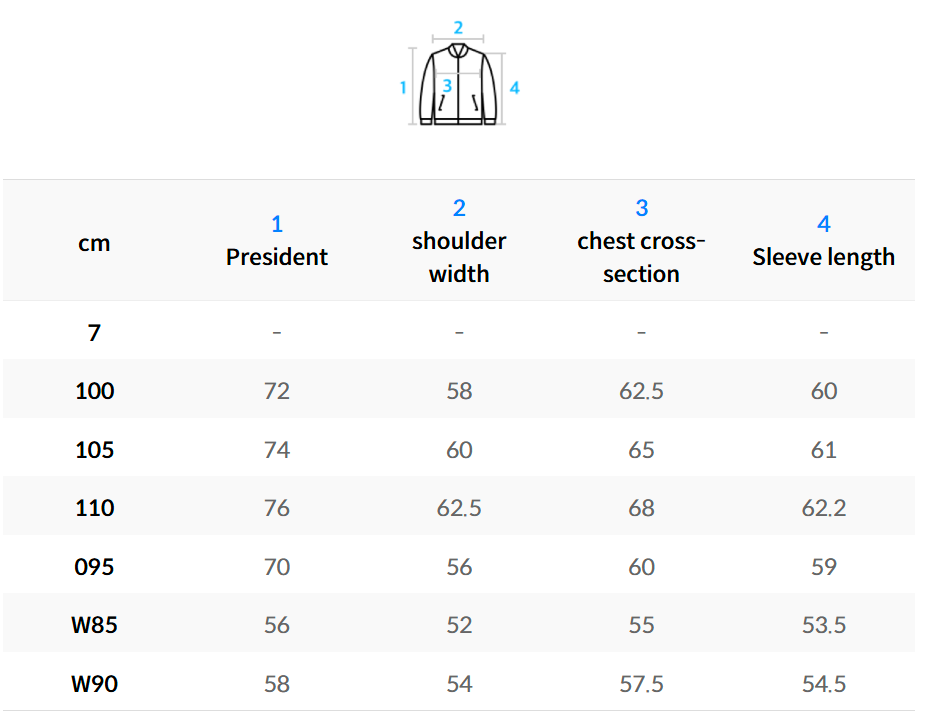
Task: Select the W85 size row label
Action: (x=95, y=626)
